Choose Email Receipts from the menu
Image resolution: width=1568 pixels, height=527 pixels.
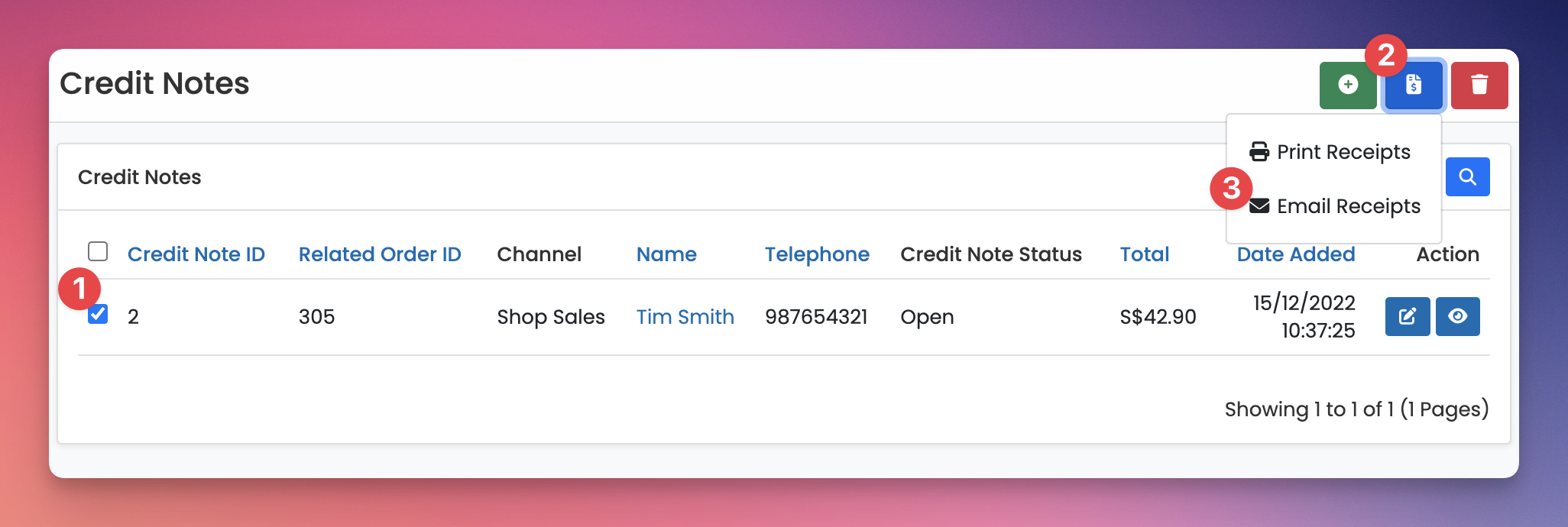(x=1348, y=206)
